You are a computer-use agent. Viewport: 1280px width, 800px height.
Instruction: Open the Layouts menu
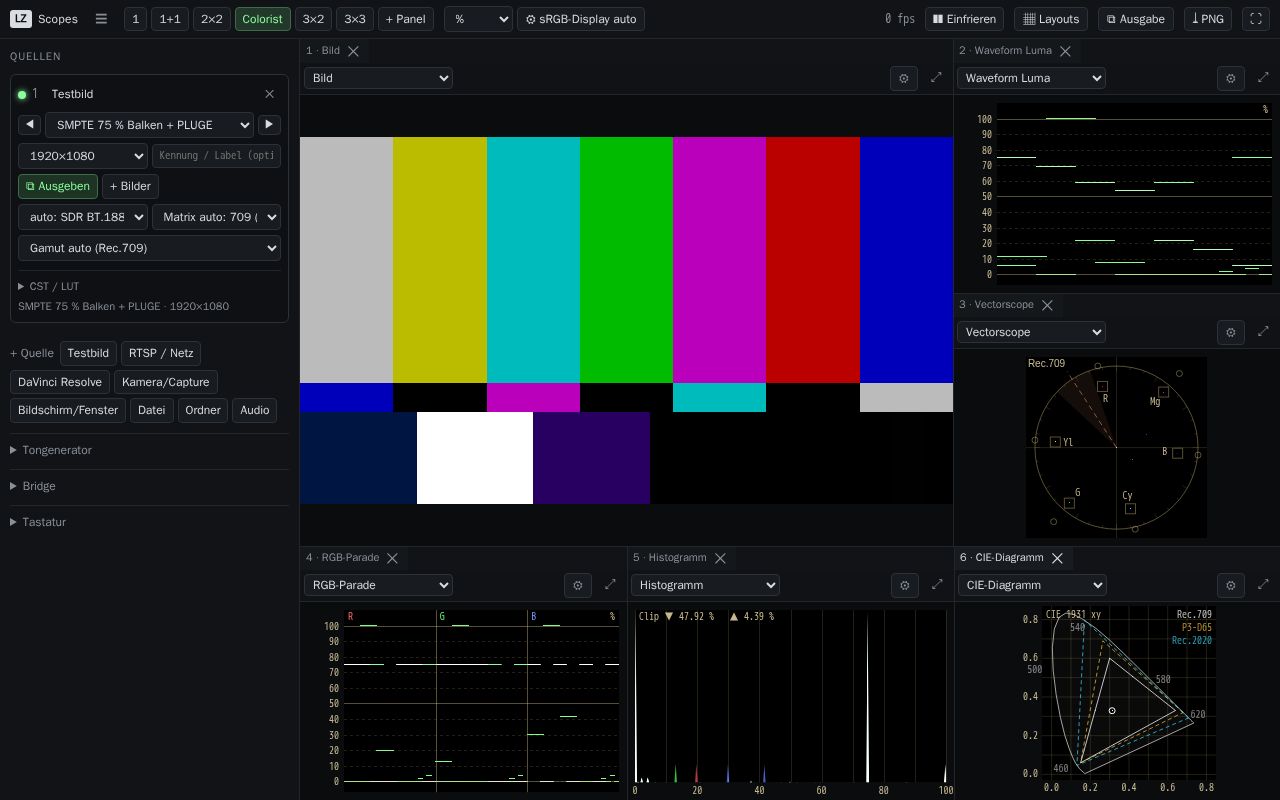(1052, 19)
